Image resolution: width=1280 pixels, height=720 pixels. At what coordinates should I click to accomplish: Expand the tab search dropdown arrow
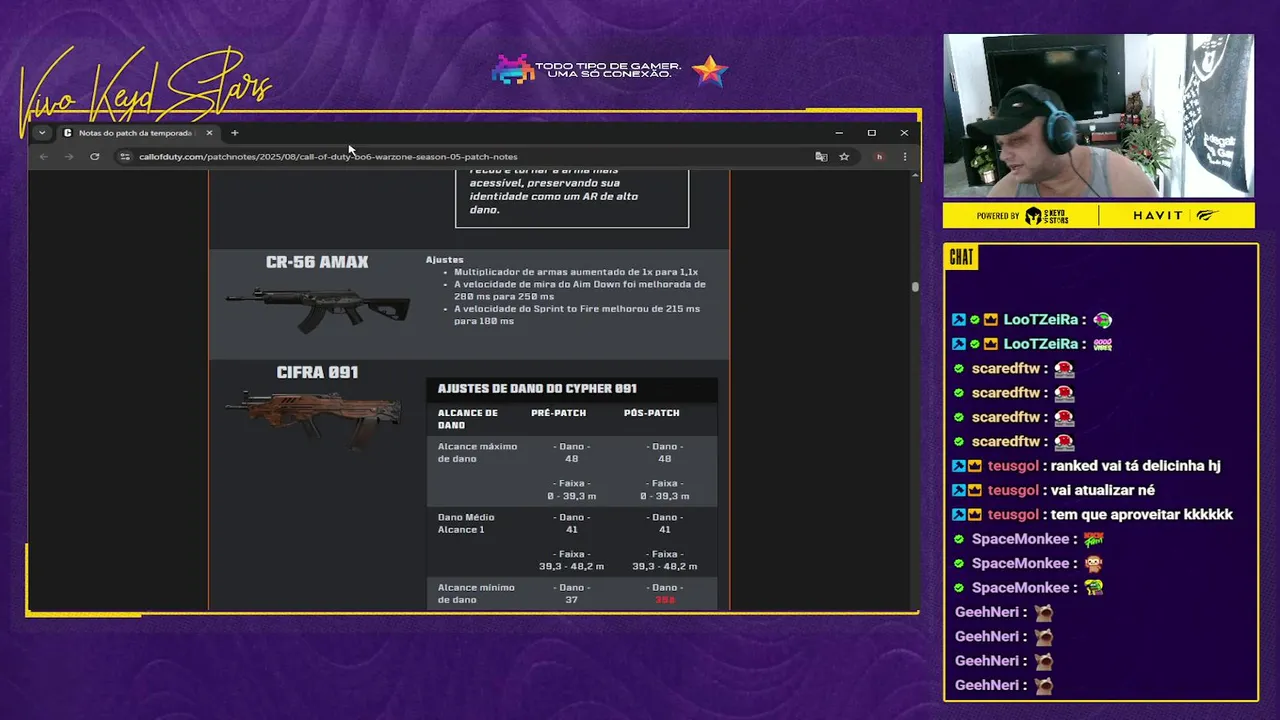click(42, 133)
